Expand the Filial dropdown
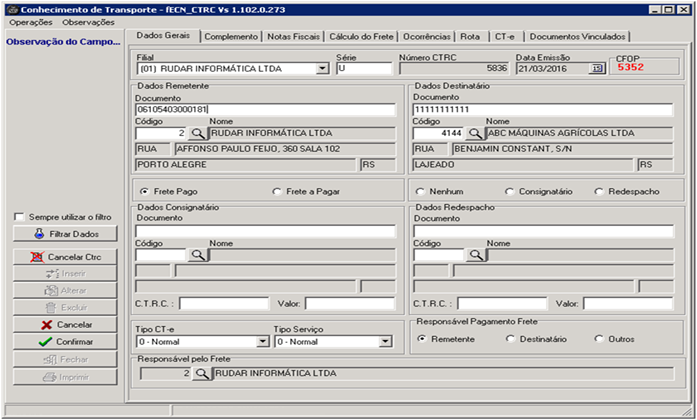Viewport: 697px width, 420px height. point(322,69)
